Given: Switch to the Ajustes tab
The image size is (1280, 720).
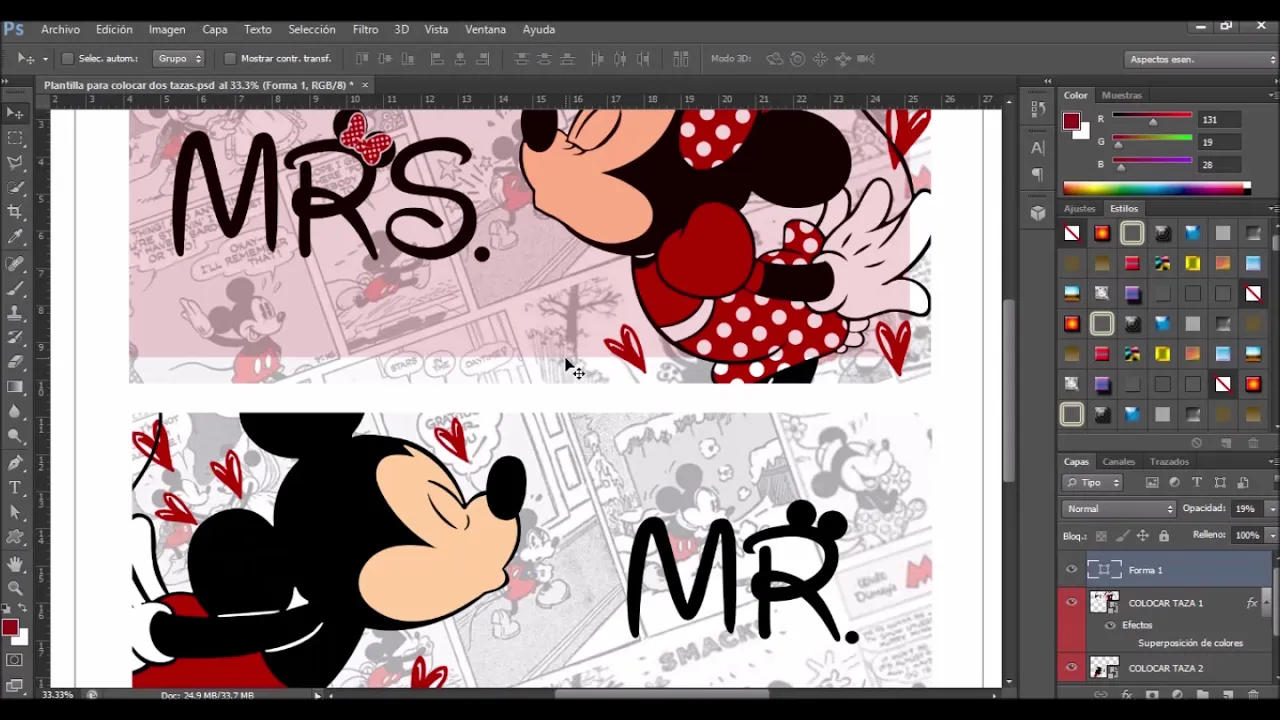Looking at the screenshot, I should coord(1079,209).
